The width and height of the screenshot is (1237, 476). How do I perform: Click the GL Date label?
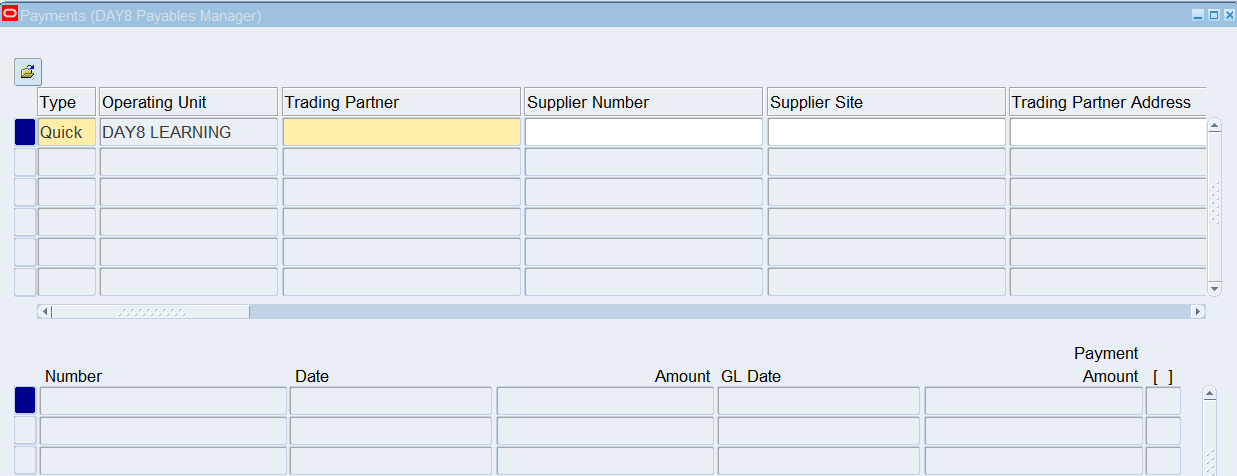pyautogui.click(x=751, y=376)
